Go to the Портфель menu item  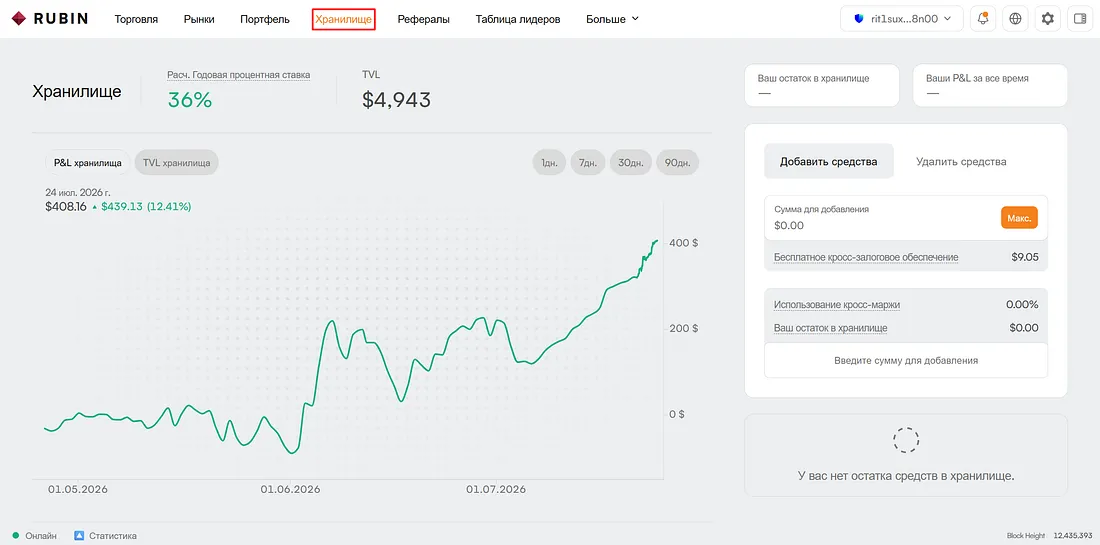pos(264,19)
